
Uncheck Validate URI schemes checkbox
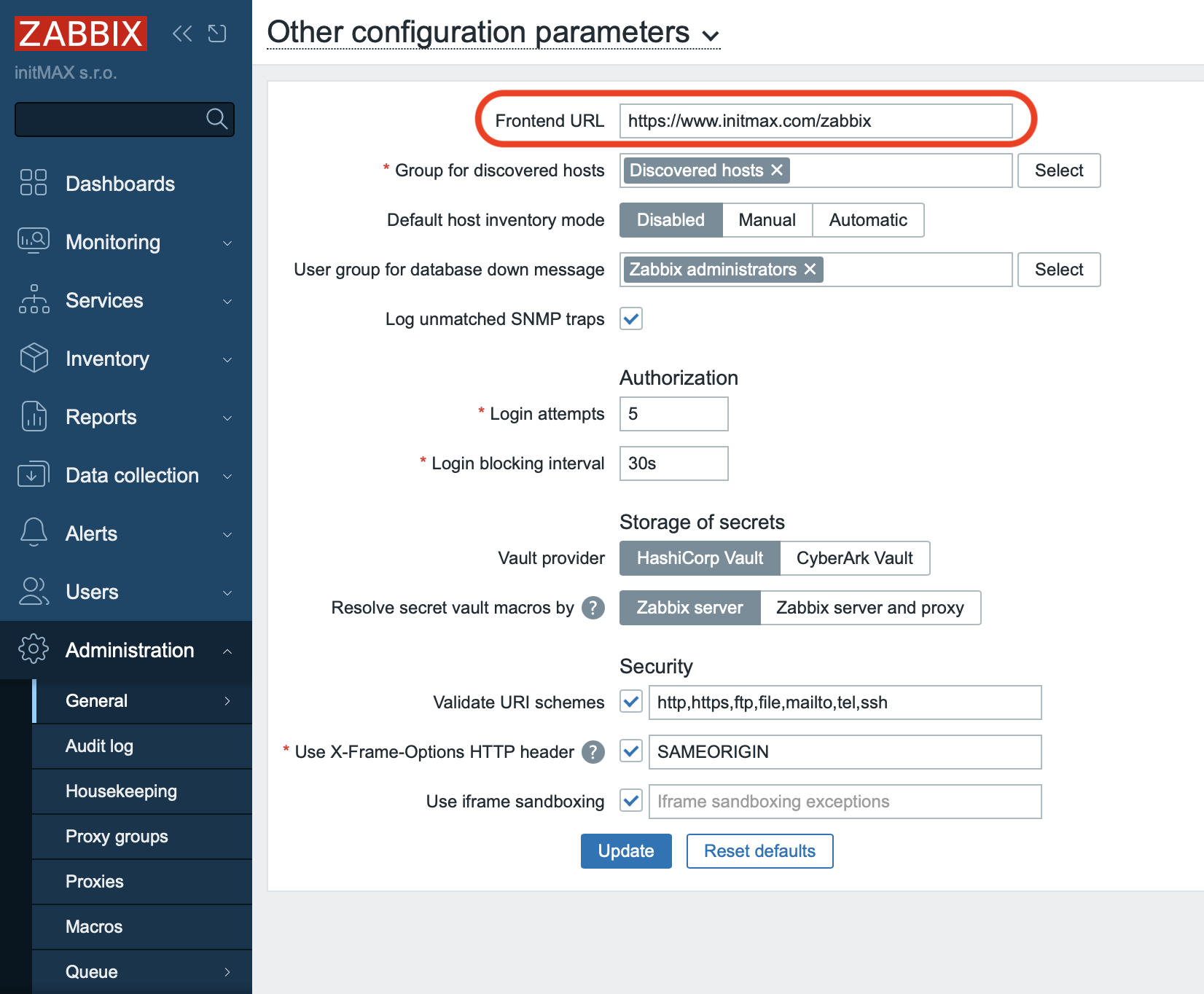pyautogui.click(x=631, y=703)
